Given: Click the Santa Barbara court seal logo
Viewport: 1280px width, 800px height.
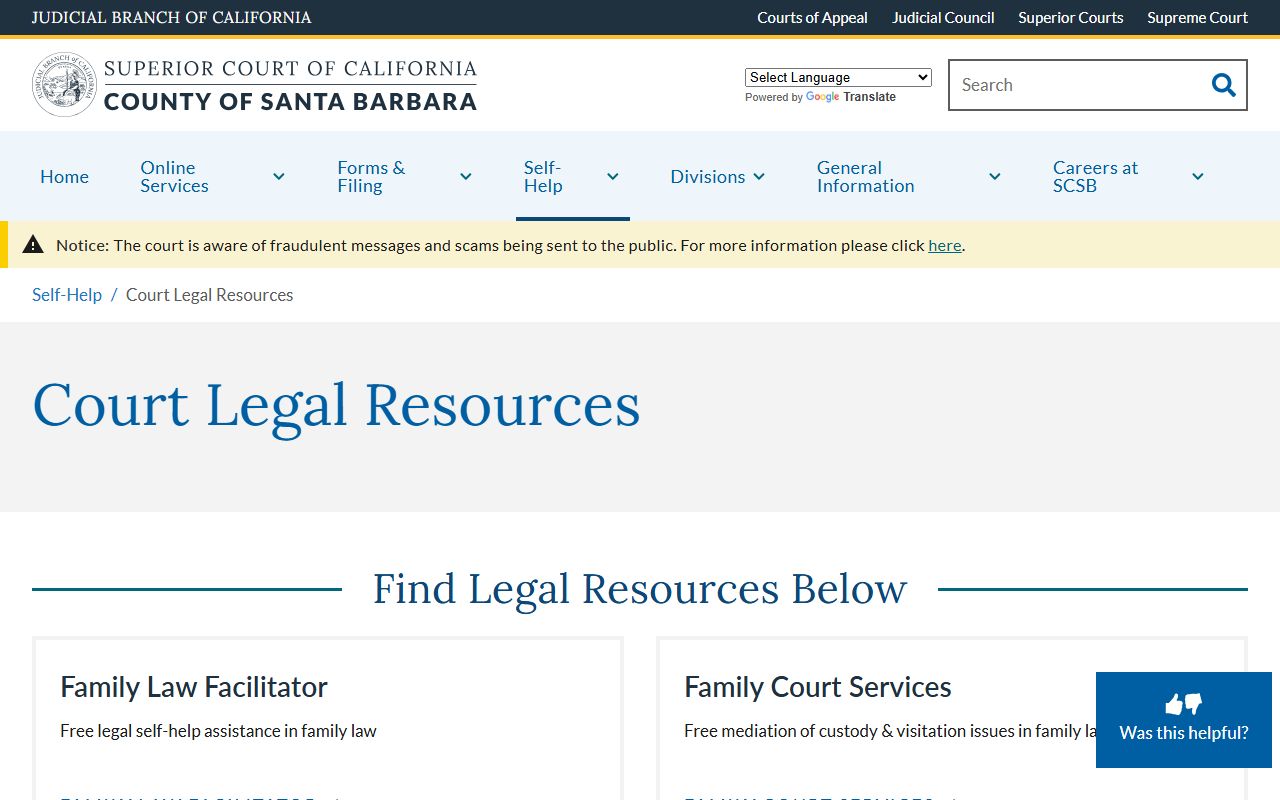Looking at the screenshot, I should pos(64,85).
